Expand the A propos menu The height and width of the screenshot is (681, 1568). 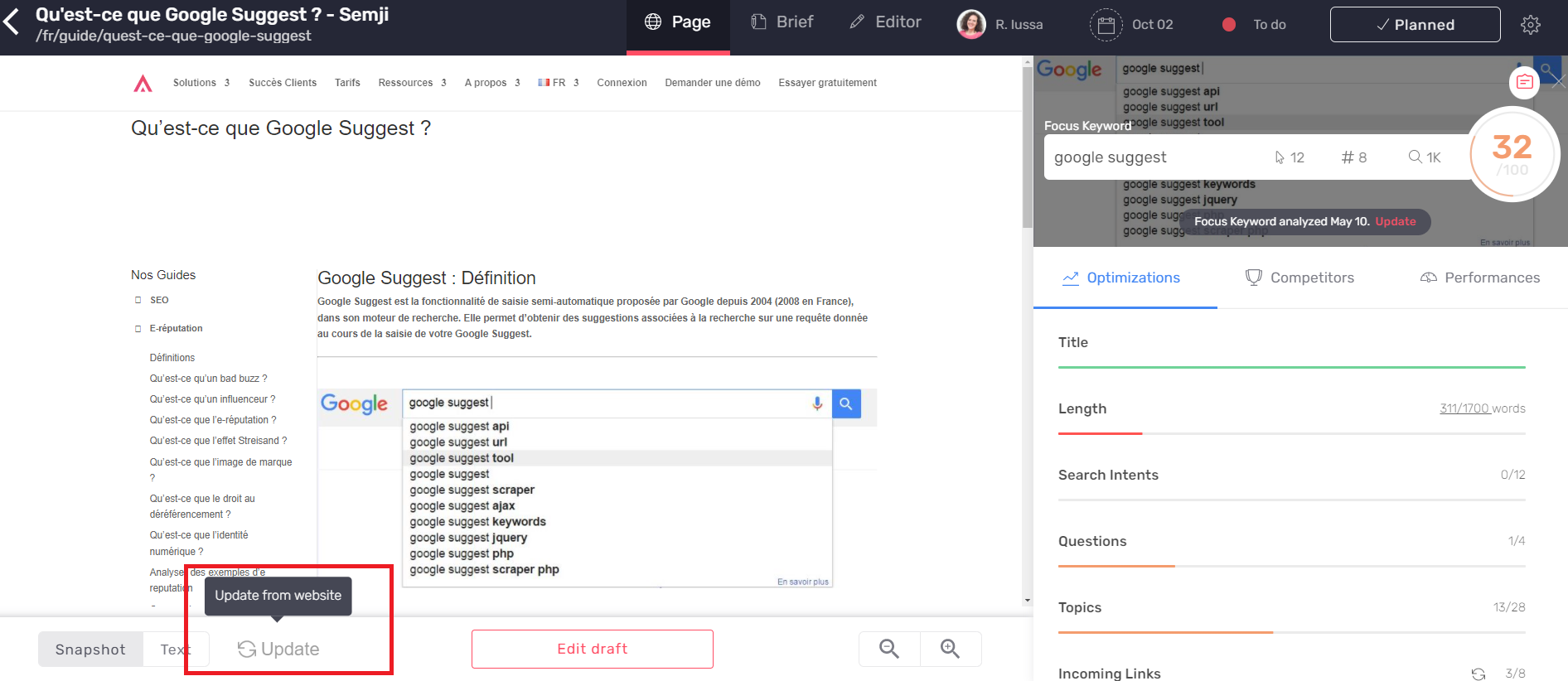tap(492, 83)
